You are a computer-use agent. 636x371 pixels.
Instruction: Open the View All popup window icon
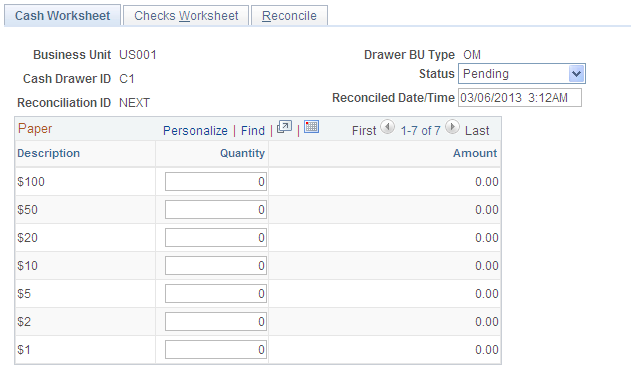coord(284,127)
